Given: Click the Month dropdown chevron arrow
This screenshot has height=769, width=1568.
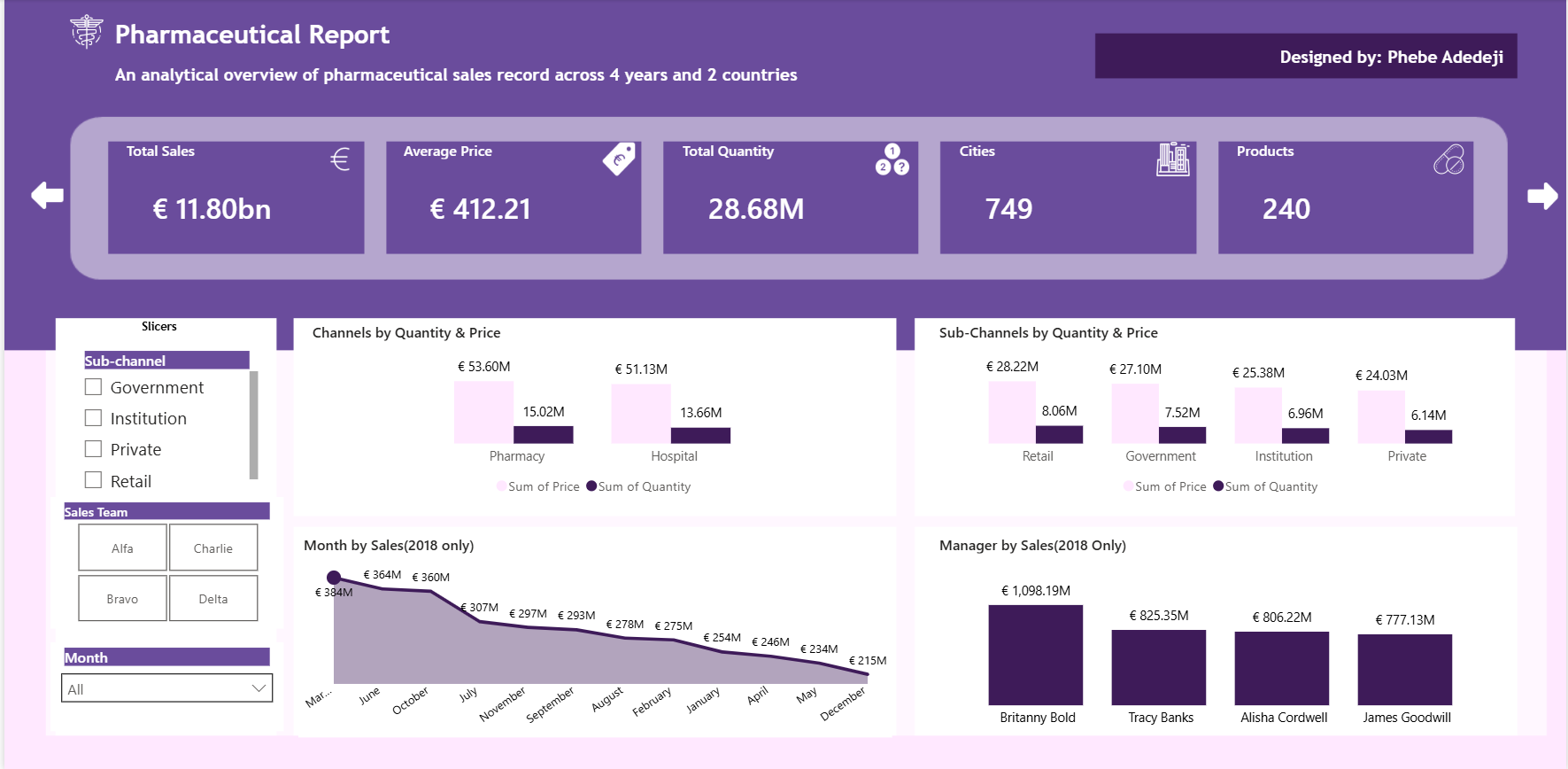Looking at the screenshot, I should (x=259, y=688).
